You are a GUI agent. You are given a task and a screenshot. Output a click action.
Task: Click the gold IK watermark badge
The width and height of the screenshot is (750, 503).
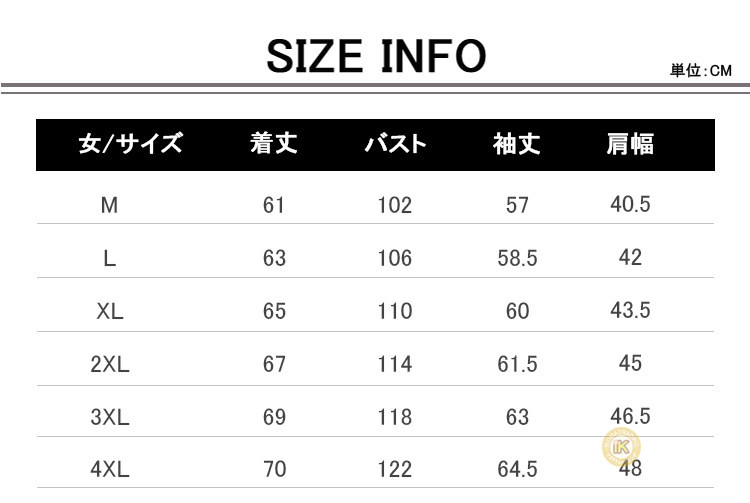click(621, 447)
